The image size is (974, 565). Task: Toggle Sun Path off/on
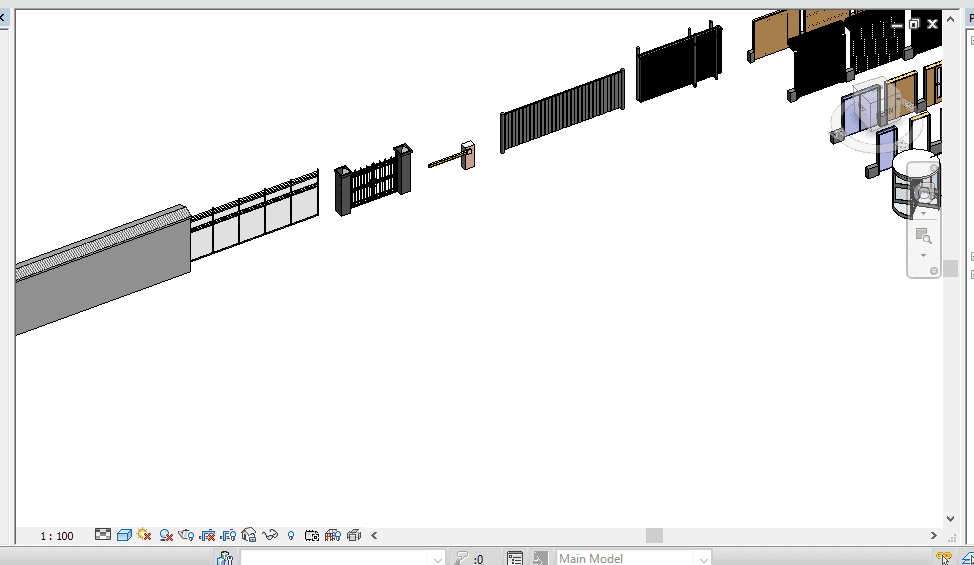click(x=145, y=535)
